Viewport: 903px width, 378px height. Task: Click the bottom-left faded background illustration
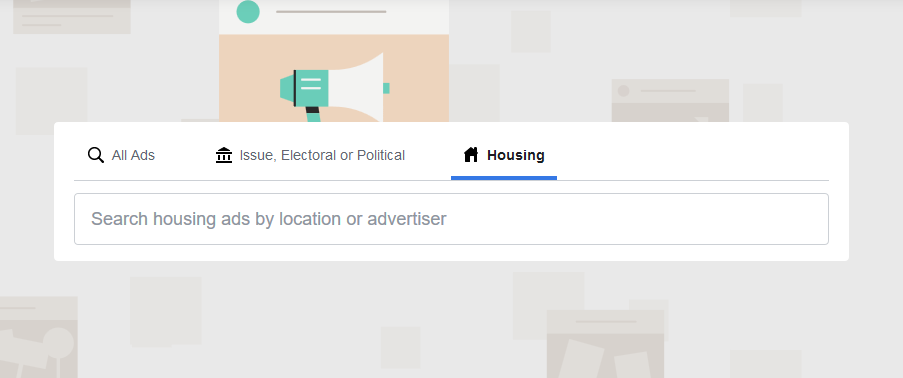click(38, 337)
